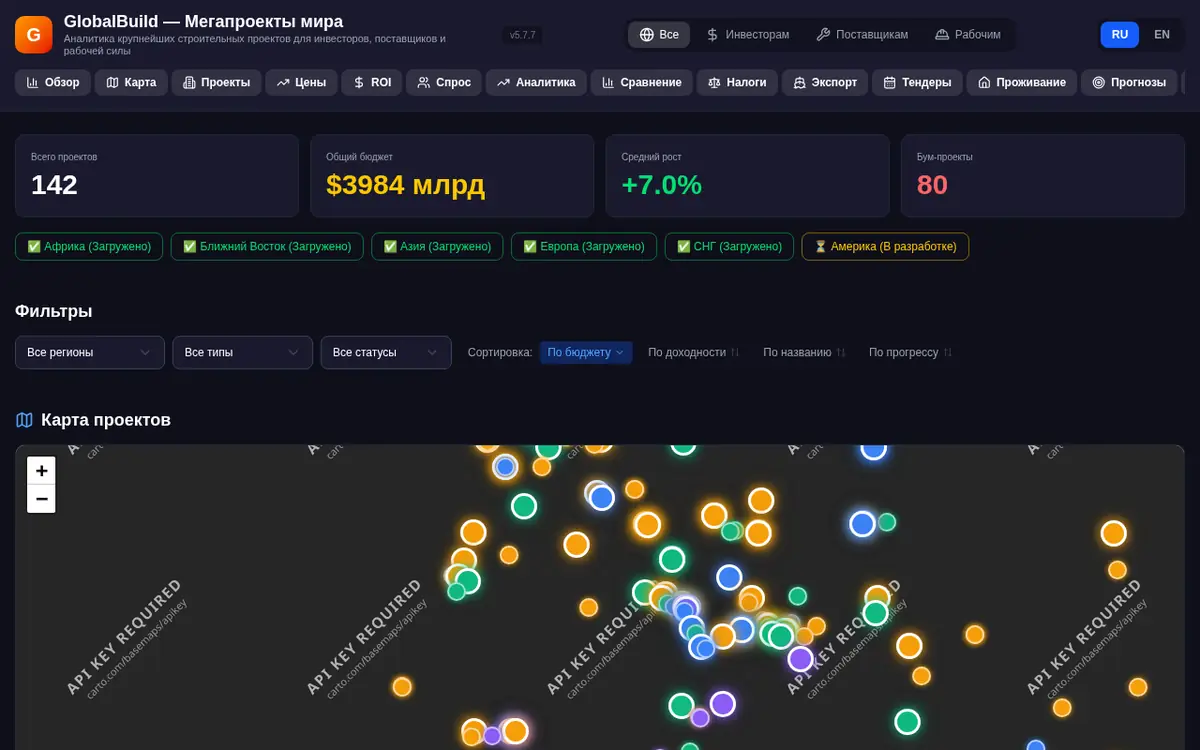Open the Проекты tab
Image resolution: width=1200 pixels, height=750 pixels.
coord(217,82)
